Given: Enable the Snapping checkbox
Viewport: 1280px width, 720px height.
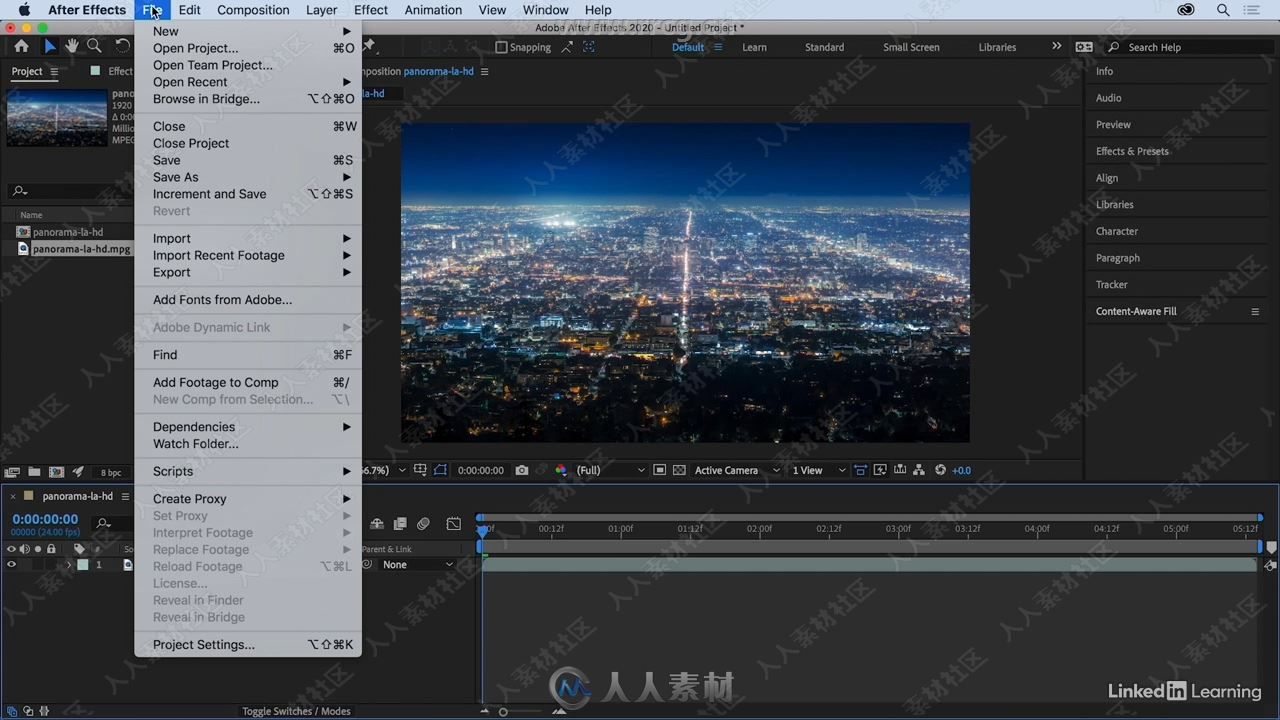Looking at the screenshot, I should click(502, 47).
